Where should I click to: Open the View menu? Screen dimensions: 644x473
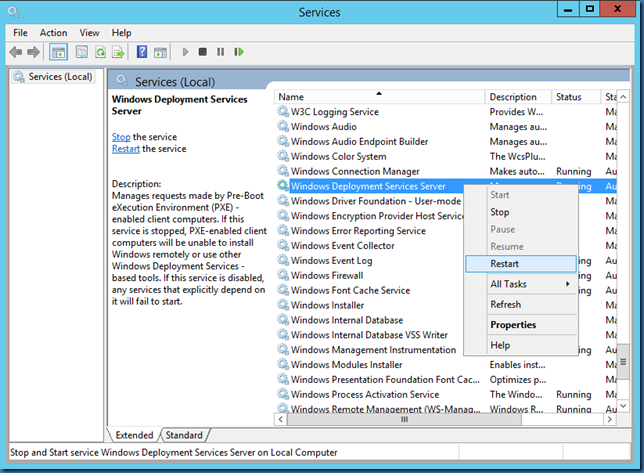point(89,33)
